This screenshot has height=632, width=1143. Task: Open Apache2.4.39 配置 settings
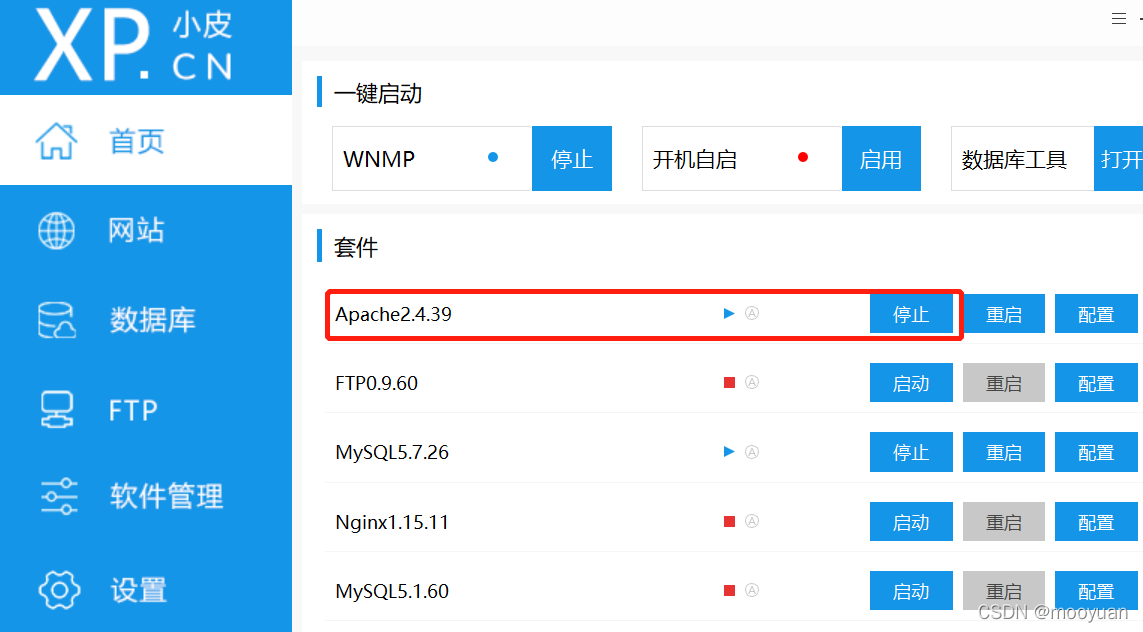[1096, 314]
